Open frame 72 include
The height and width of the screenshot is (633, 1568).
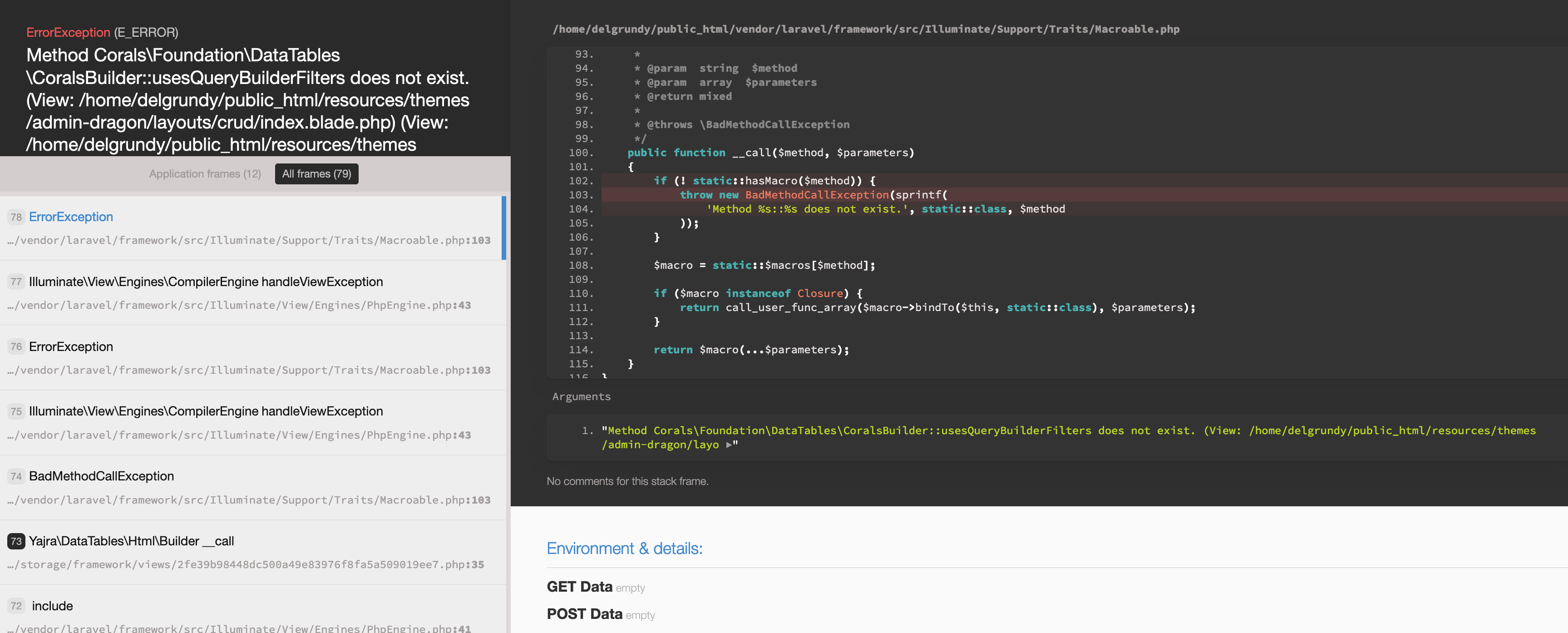(253, 608)
